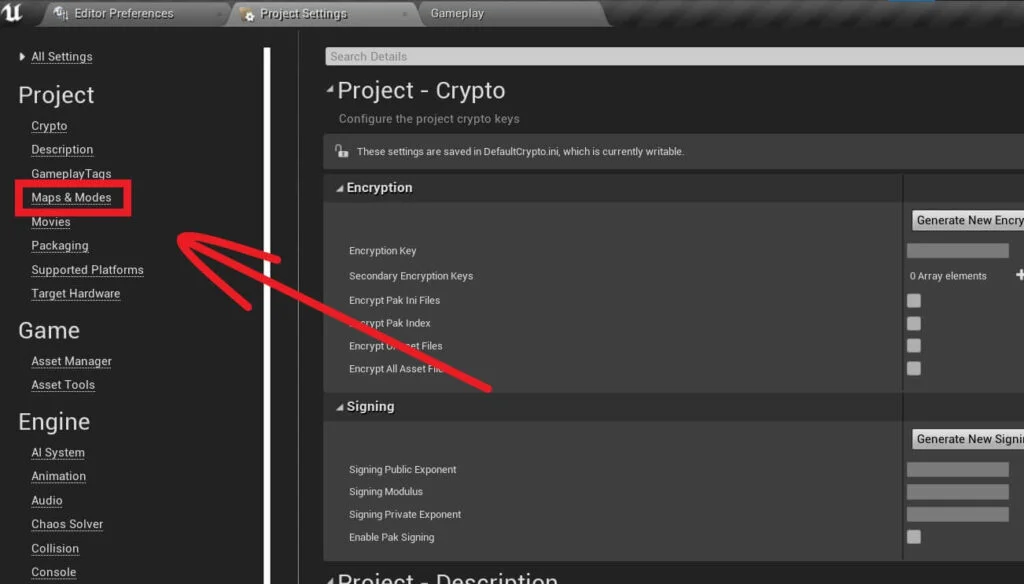1024x584 pixels.
Task: Open GameplayTags settings link
Action: tap(71, 174)
